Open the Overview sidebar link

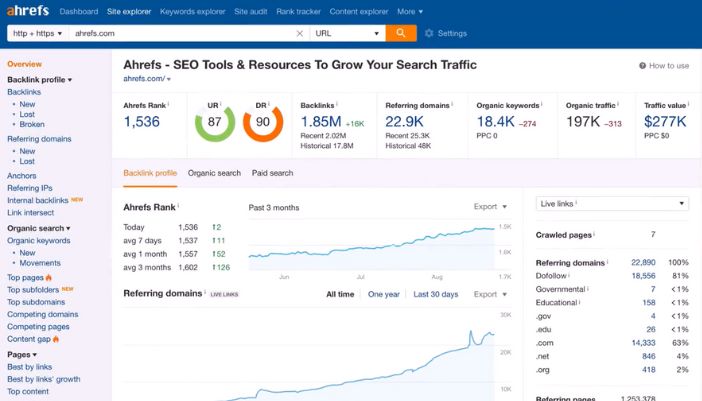(24, 64)
